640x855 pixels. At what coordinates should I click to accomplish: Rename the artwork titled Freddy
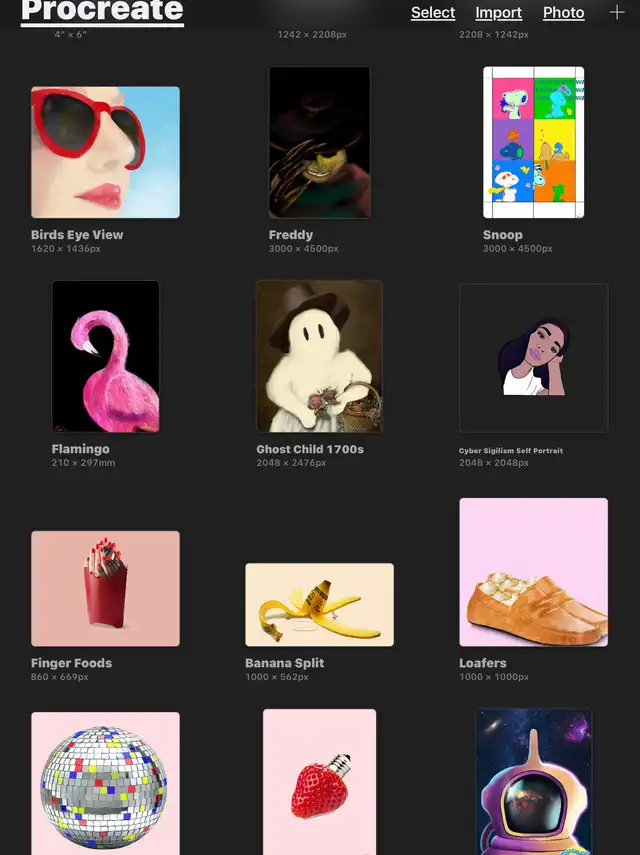(x=291, y=234)
